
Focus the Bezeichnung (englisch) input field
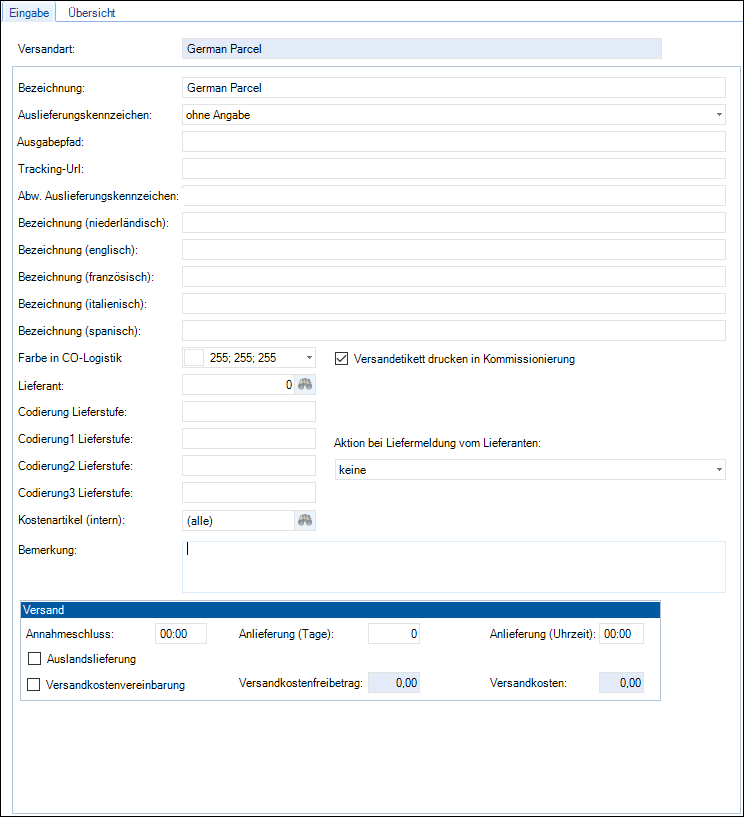[453, 249]
